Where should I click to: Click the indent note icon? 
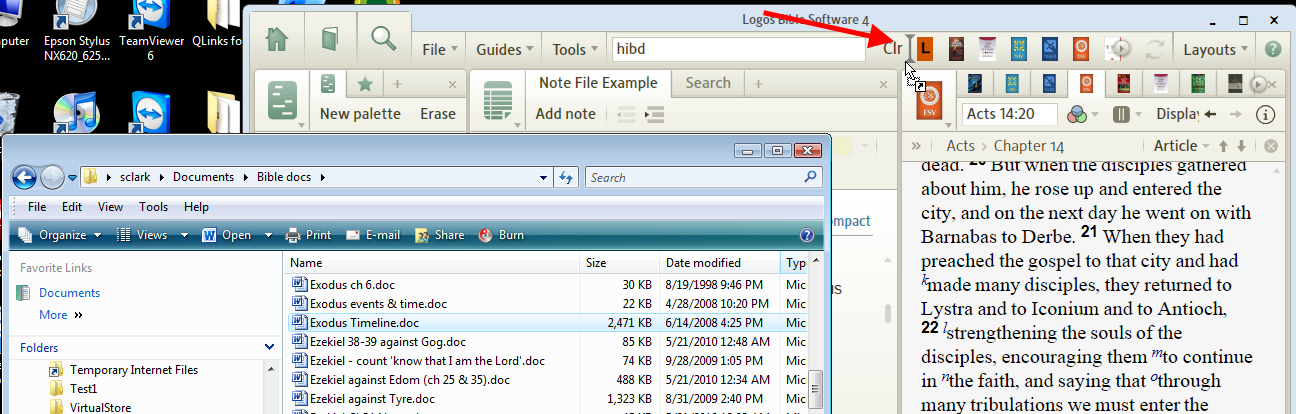[x=654, y=114]
